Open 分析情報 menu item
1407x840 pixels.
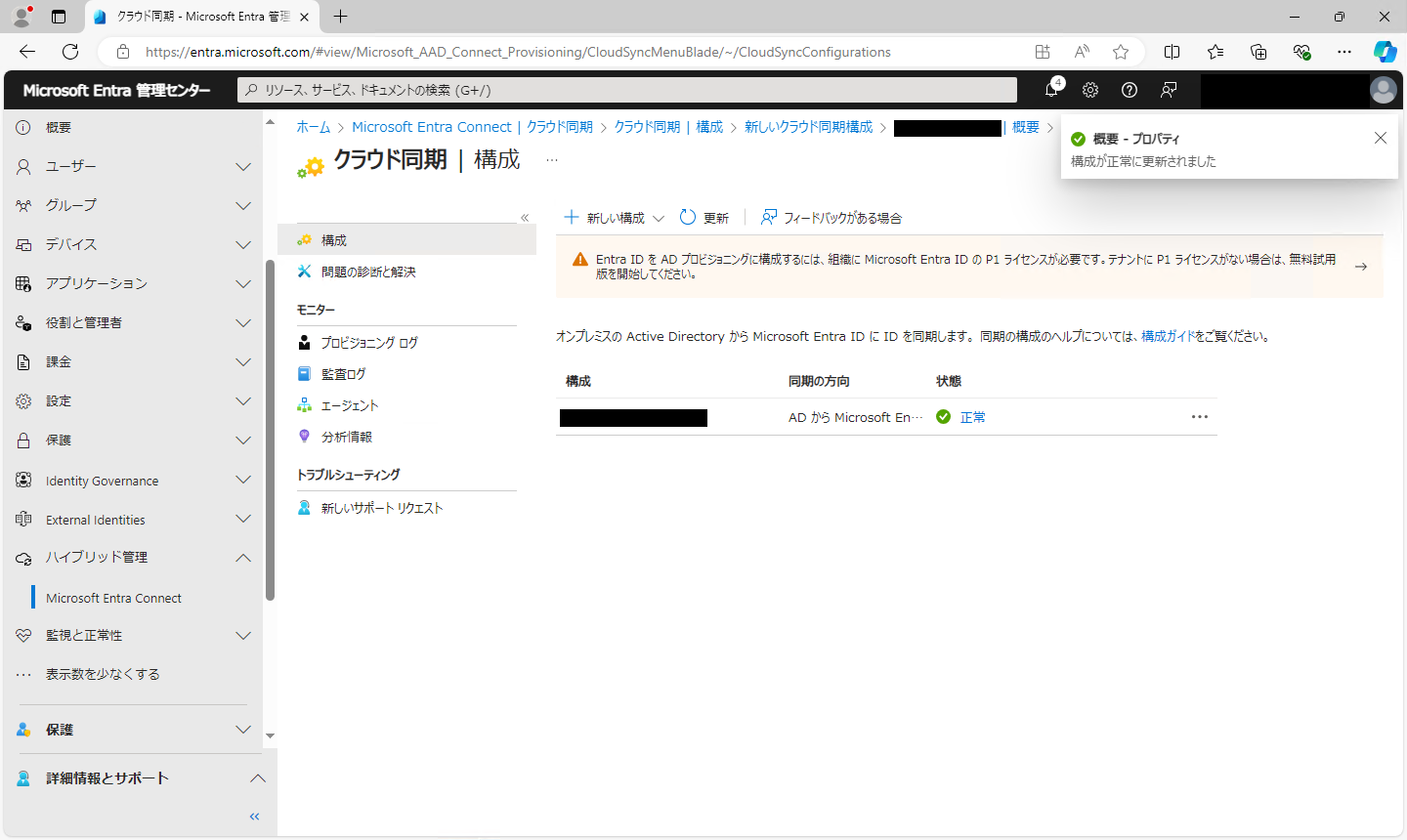tap(347, 437)
